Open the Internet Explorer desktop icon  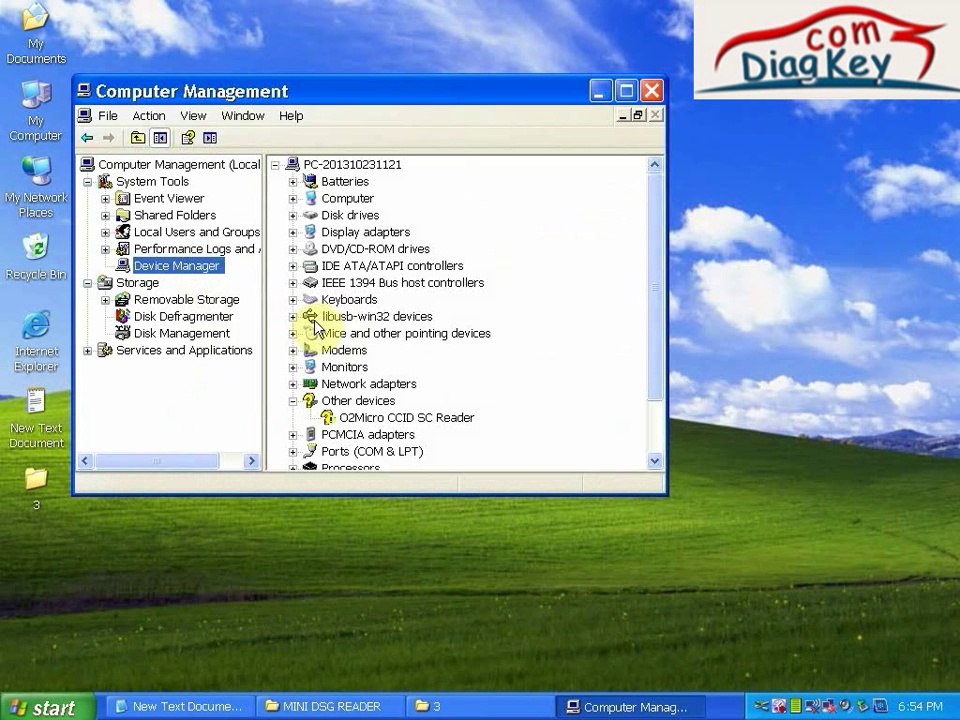tap(36, 342)
